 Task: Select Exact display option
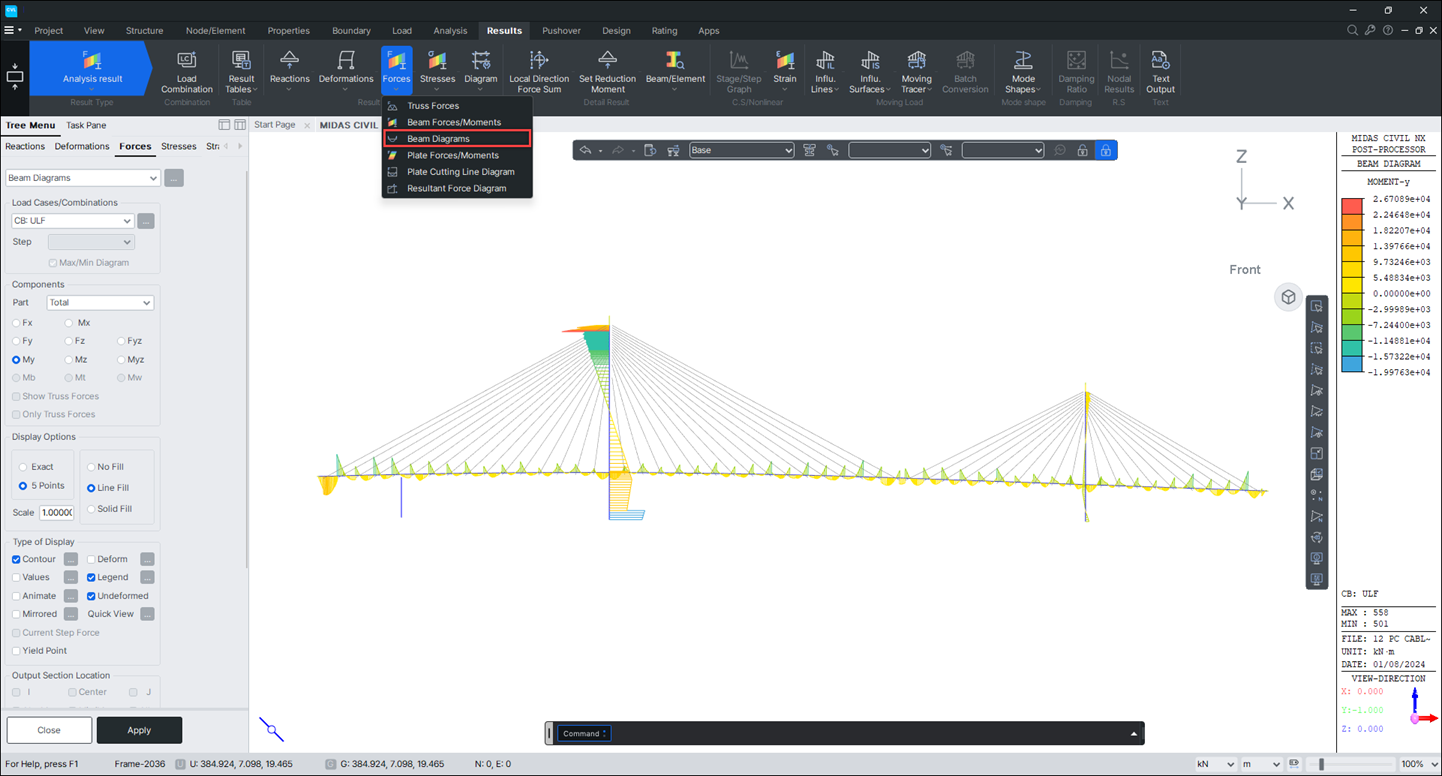pyautogui.click(x=23, y=467)
